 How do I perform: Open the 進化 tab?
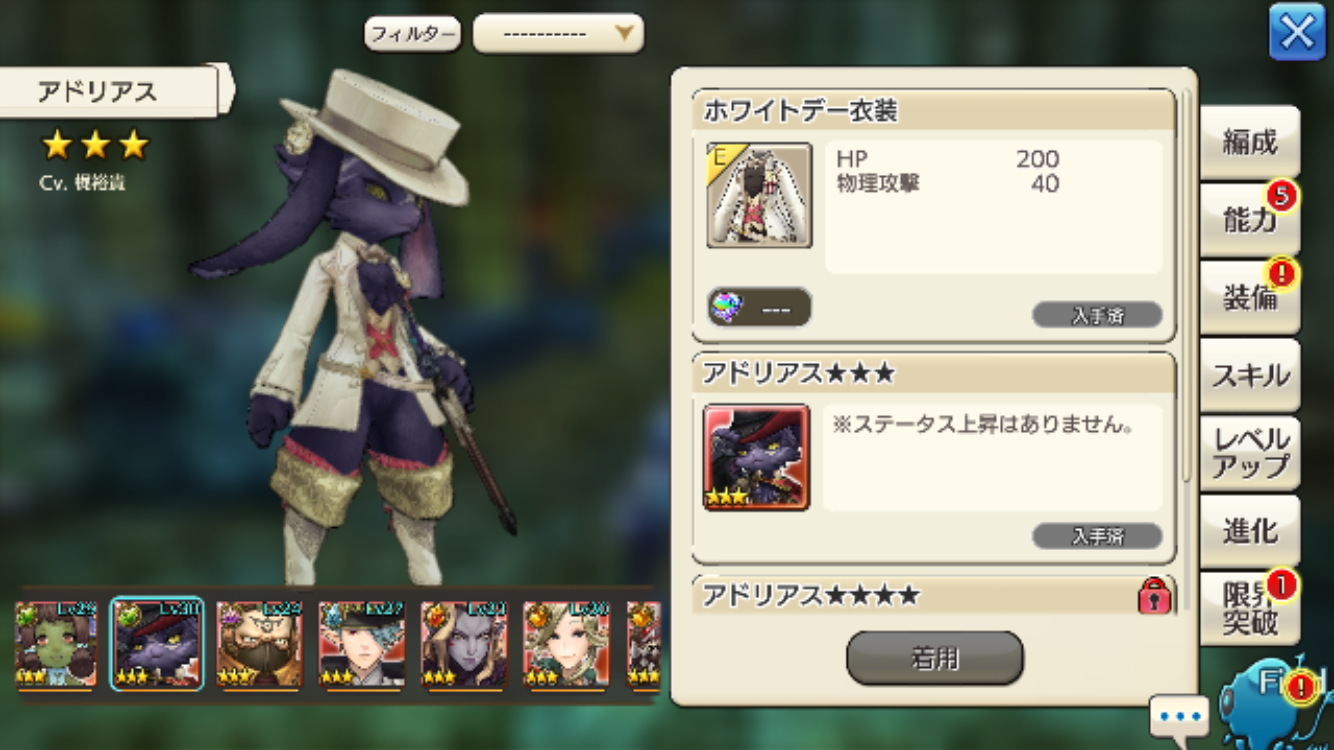[1250, 531]
